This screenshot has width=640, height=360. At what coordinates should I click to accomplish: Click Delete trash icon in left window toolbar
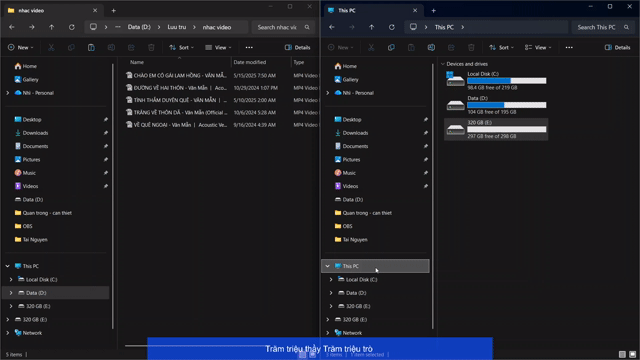click(151, 47)
